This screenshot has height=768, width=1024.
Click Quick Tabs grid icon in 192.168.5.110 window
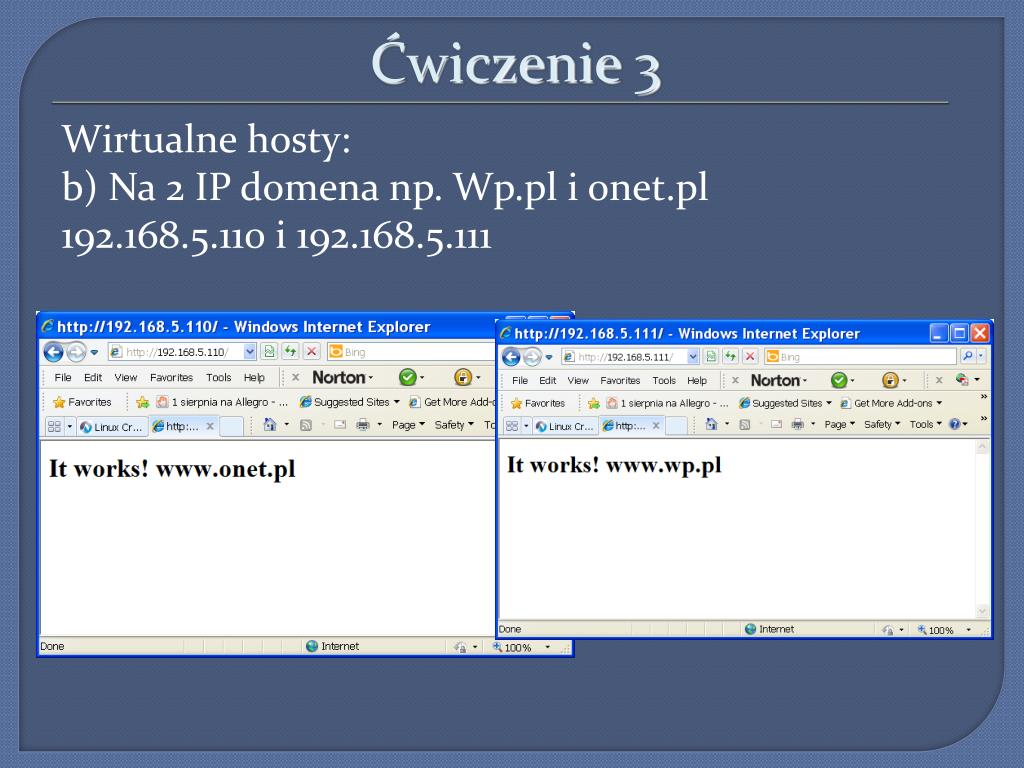(x=54, y=426)
